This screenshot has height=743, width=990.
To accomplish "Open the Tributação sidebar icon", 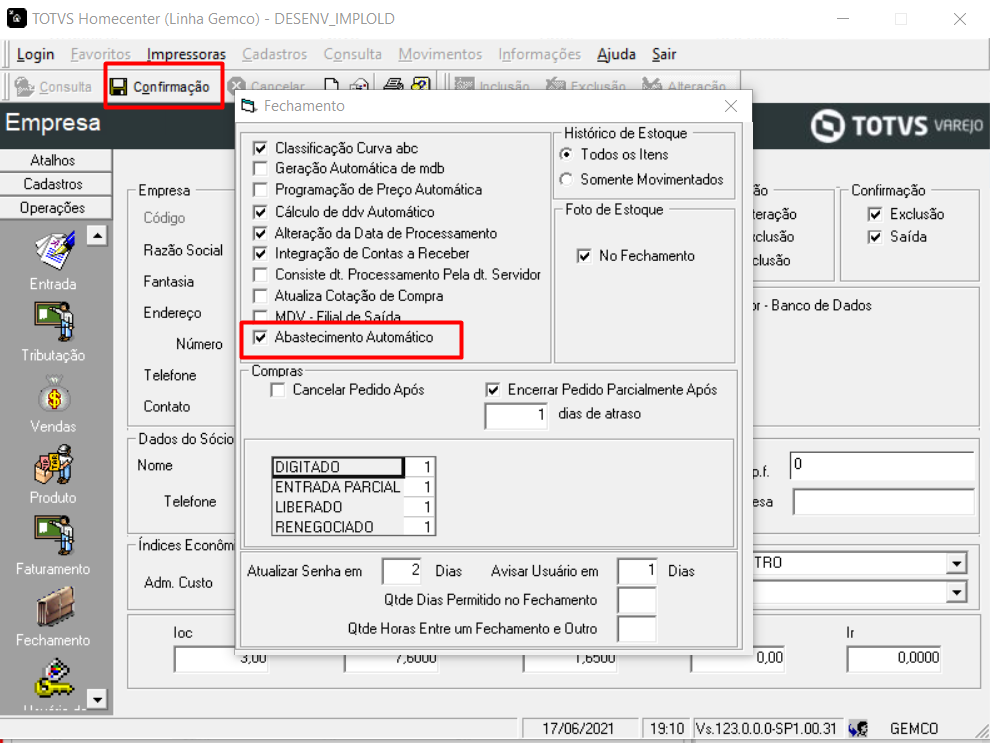I will (x=54, y=322).
